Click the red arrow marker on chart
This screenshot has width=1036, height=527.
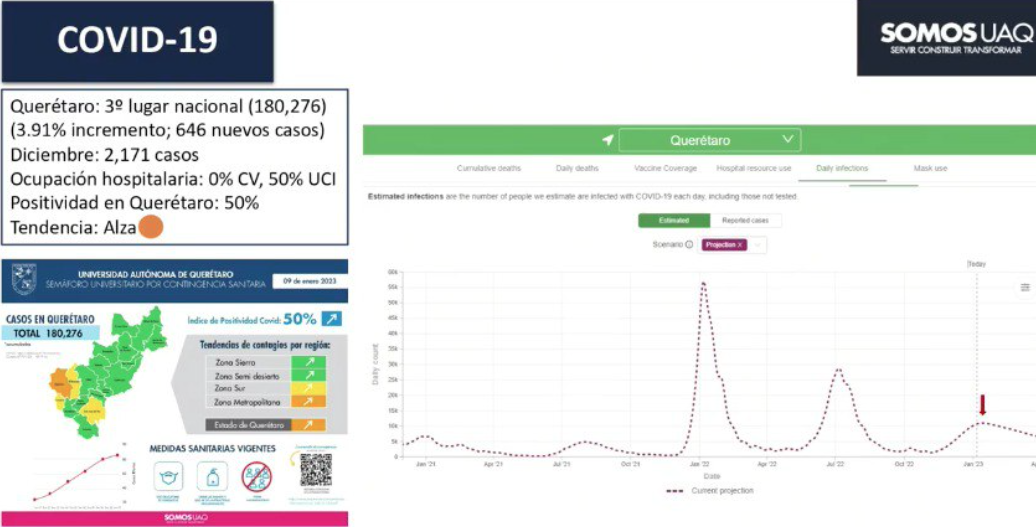(982, 405)
